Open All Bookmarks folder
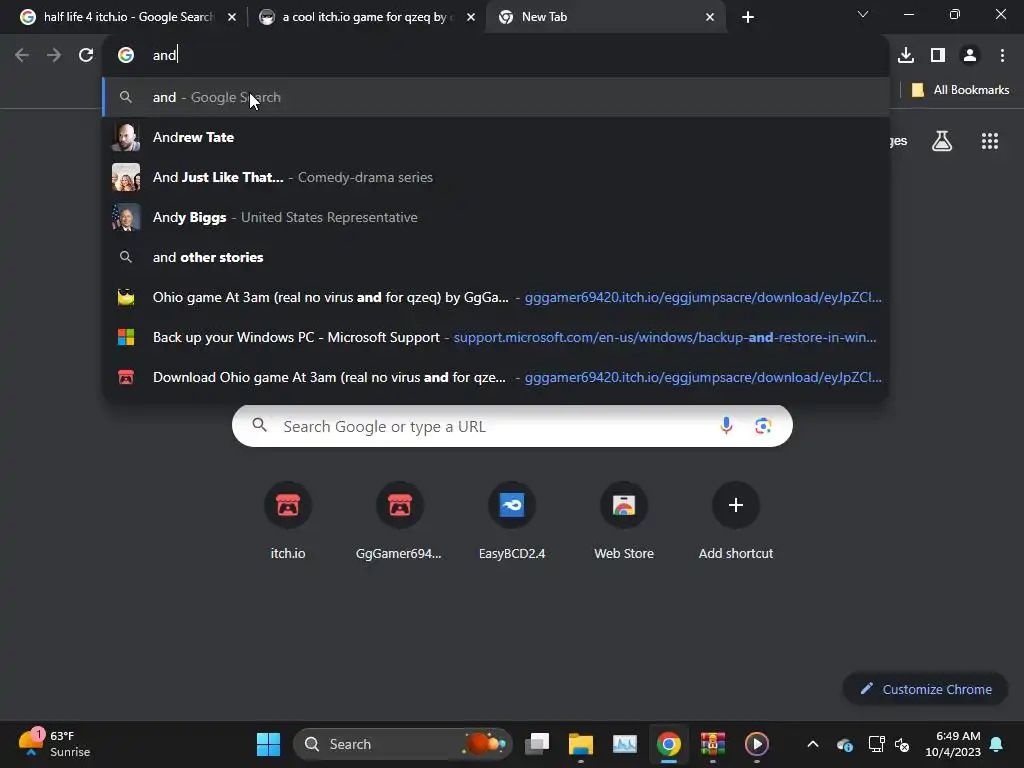This screenshot has height=768, width=1024. (960, 90)
